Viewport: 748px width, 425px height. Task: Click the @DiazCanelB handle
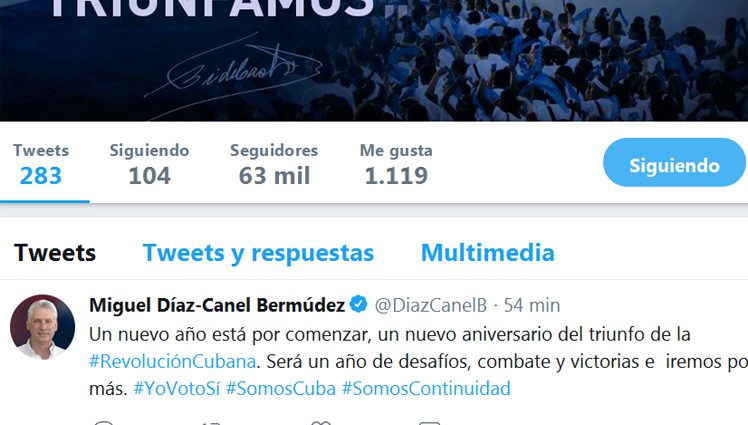[431, 305]
